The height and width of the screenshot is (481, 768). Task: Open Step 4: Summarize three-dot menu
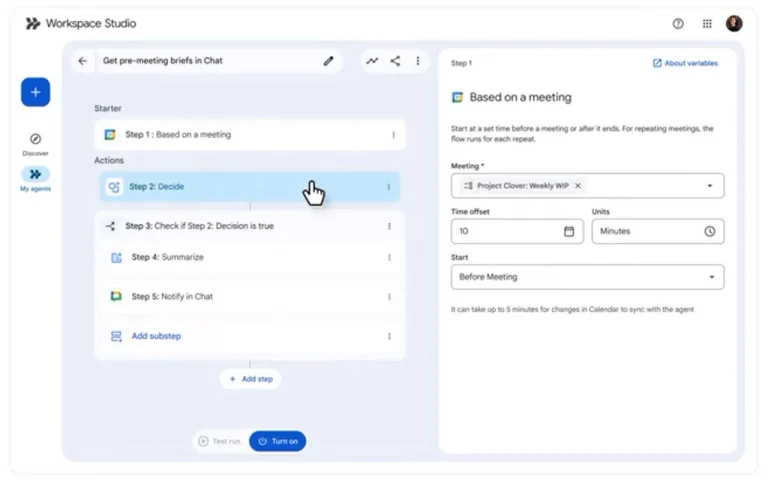click(389, 257)
